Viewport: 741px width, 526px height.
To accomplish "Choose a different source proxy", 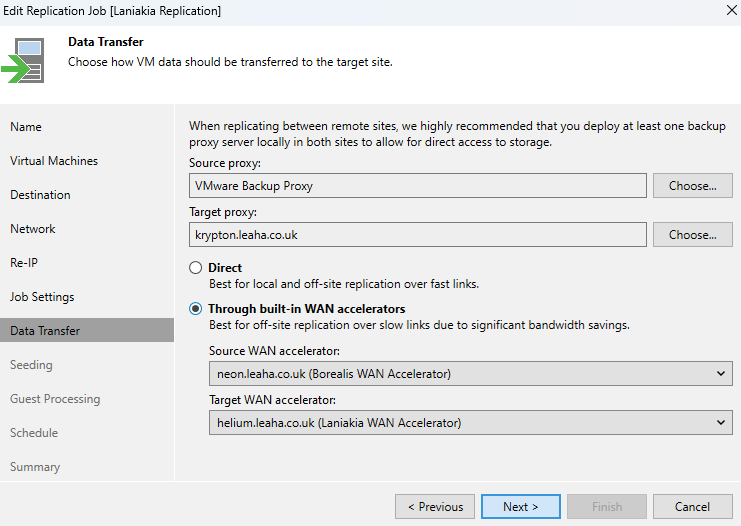I will click(693, 186).
